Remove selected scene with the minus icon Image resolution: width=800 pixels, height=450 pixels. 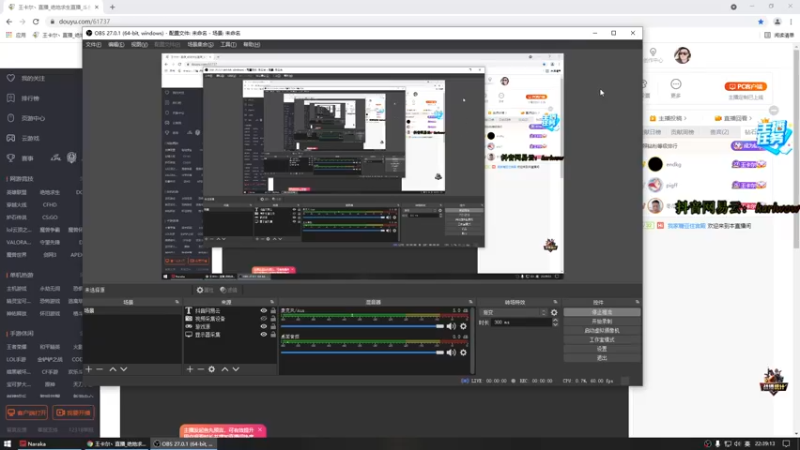pos(99,369)
